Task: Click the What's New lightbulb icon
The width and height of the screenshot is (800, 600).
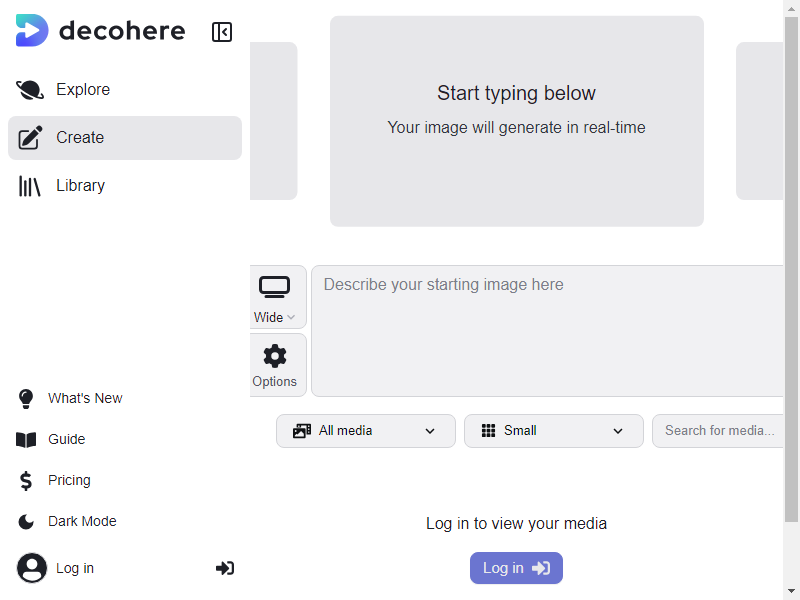Action: click(x=26, y=399)
